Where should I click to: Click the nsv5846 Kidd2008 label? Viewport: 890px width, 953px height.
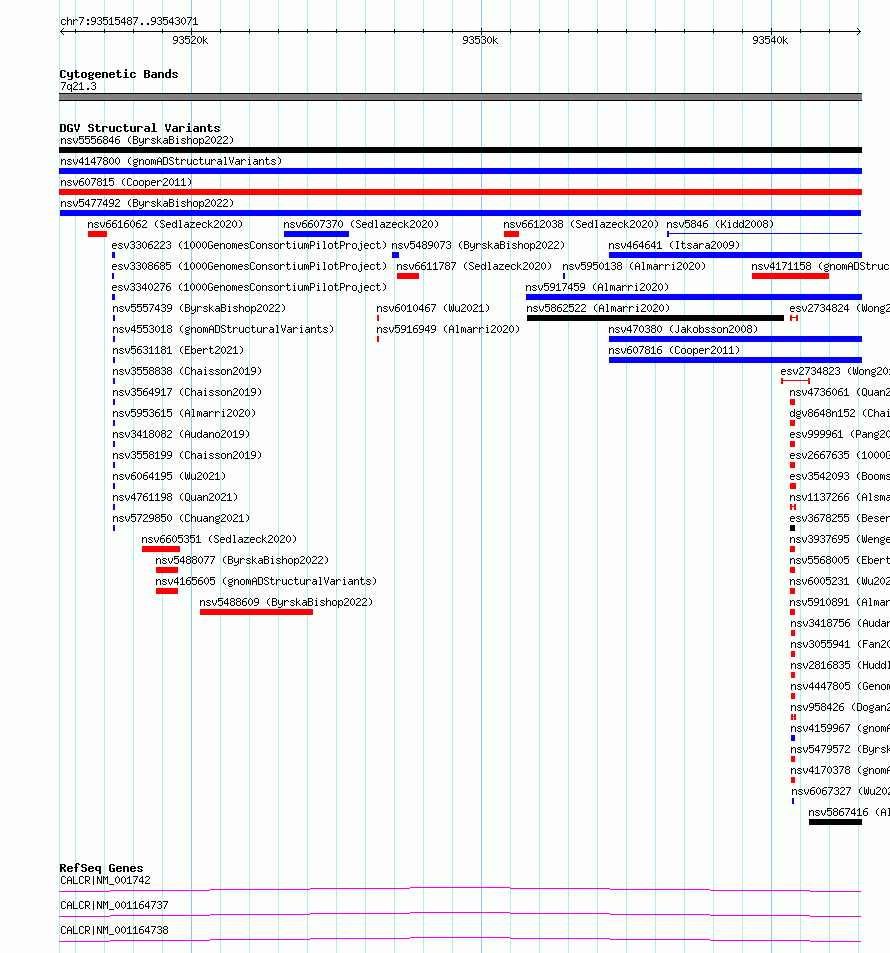tap(720, 224)
